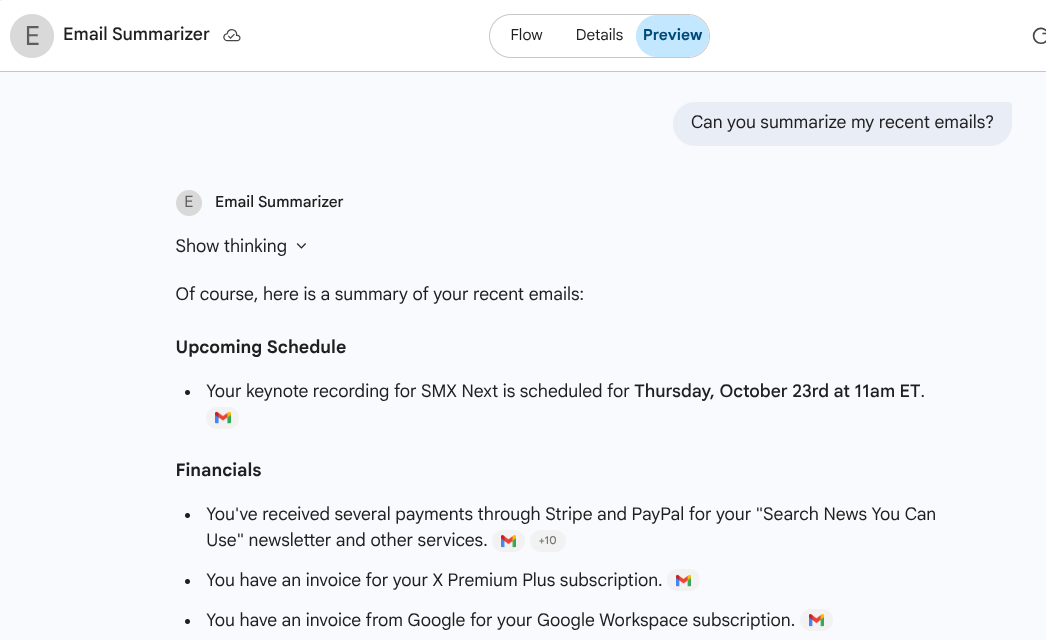Click the refresh icon at top right

point(1038,37)
